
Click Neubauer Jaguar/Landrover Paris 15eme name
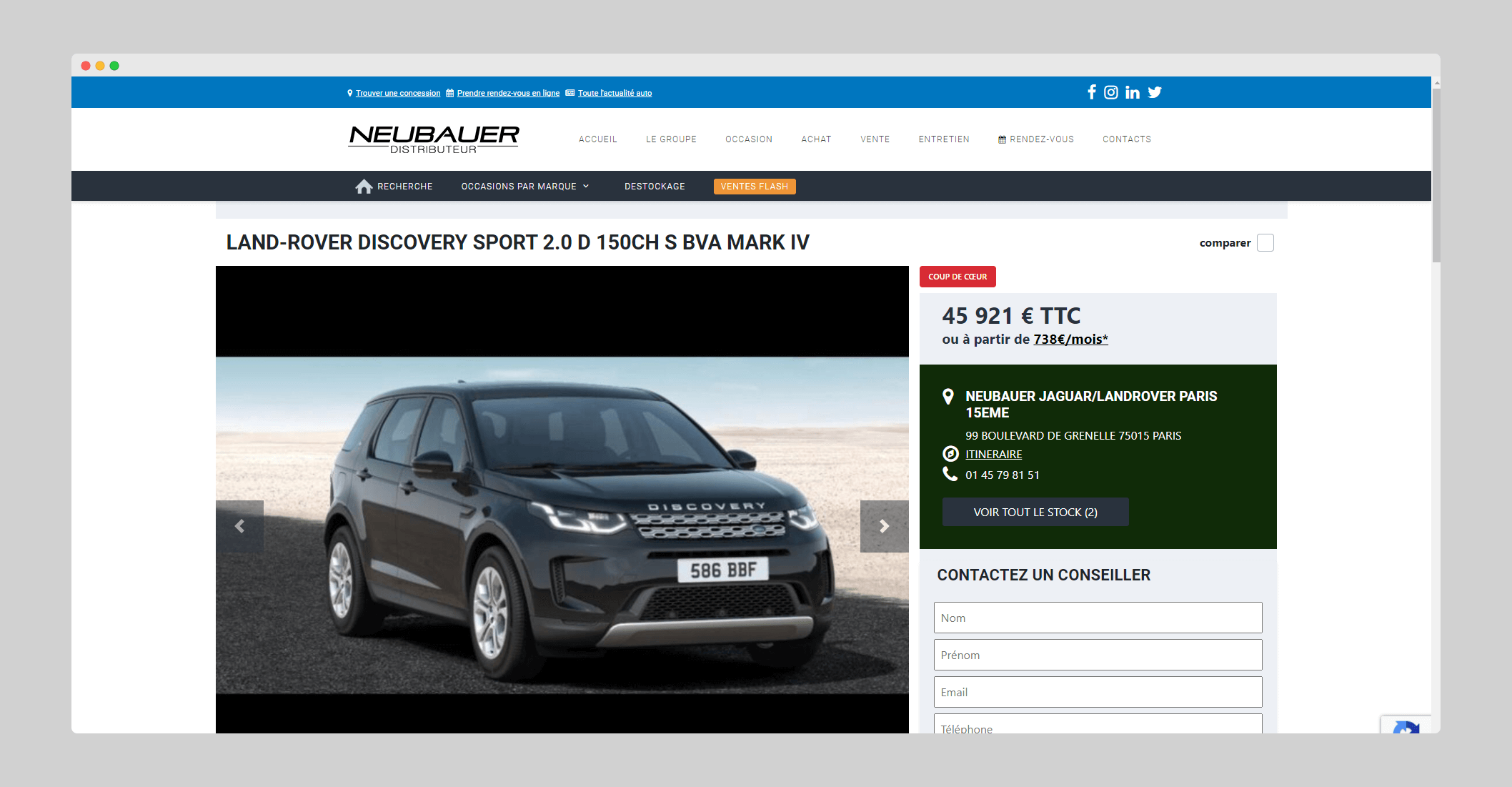point(1091,404)
